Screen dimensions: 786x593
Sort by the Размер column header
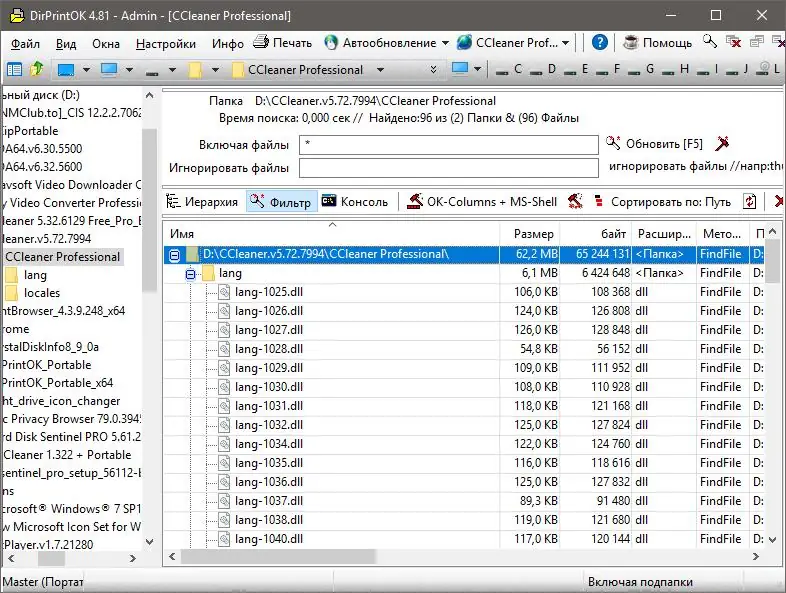(530, 234)
